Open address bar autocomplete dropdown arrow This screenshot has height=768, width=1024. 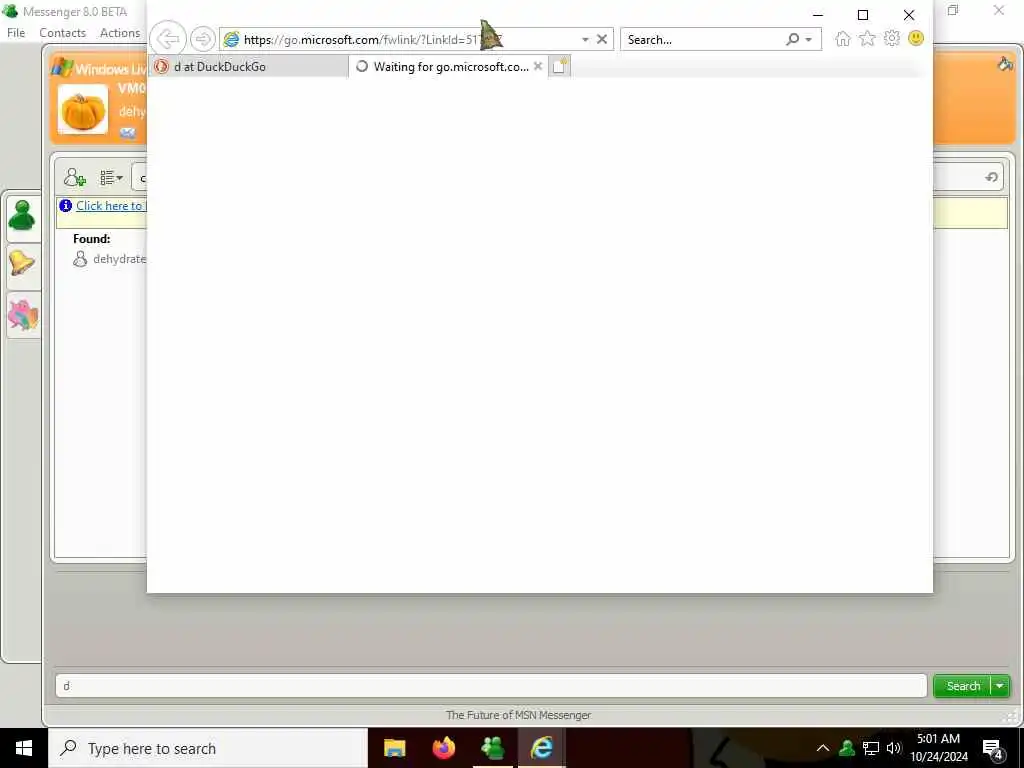point(585,40)
